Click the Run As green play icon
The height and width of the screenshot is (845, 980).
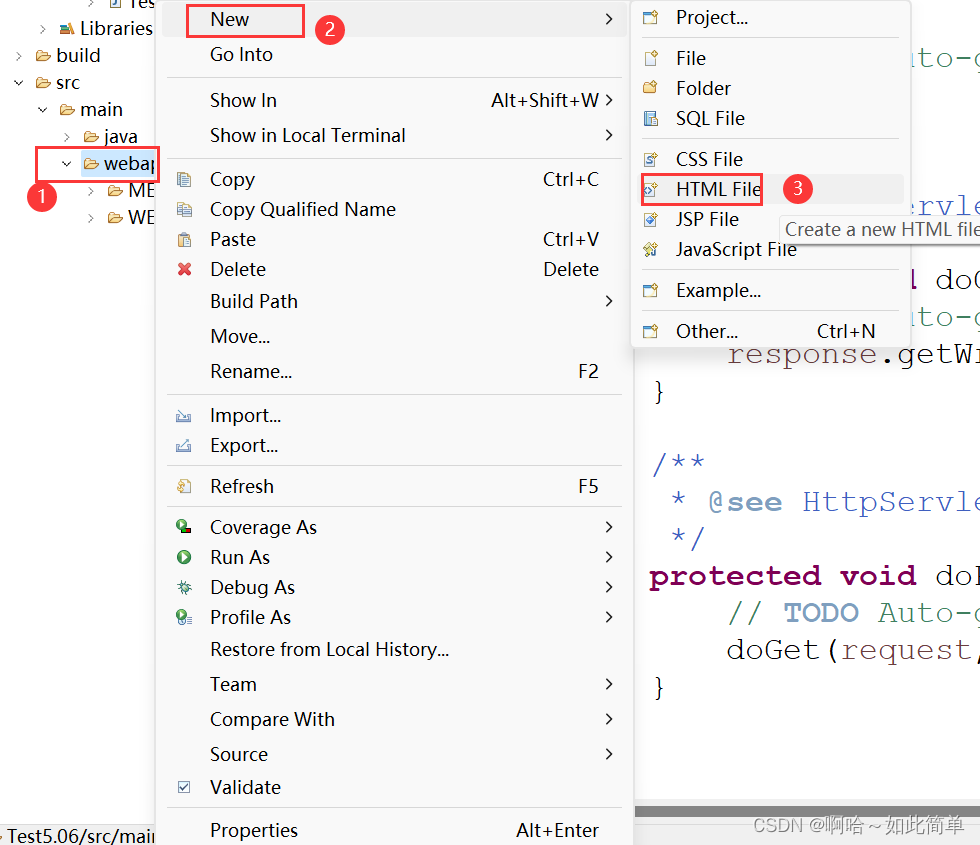pyautogui.click(x=184, y=557)
